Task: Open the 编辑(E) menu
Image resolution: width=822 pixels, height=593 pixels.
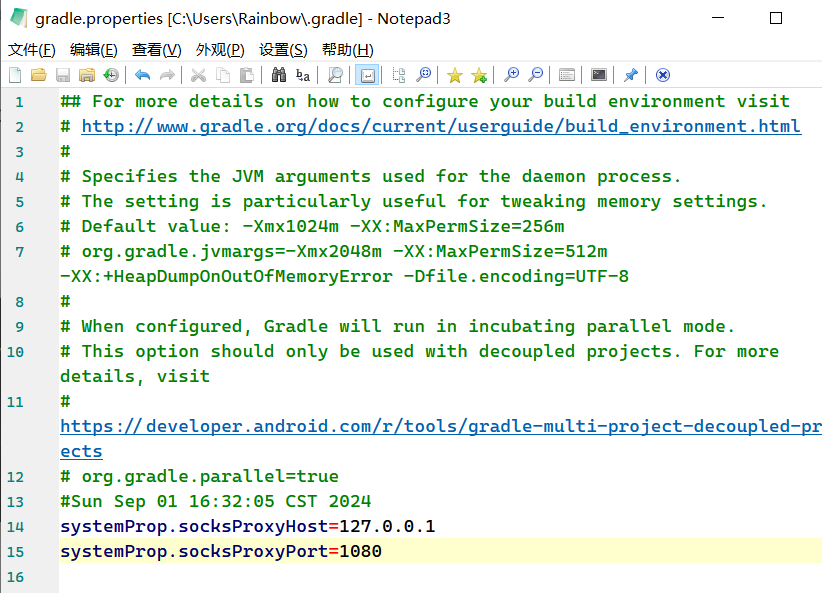Action: 93,50
